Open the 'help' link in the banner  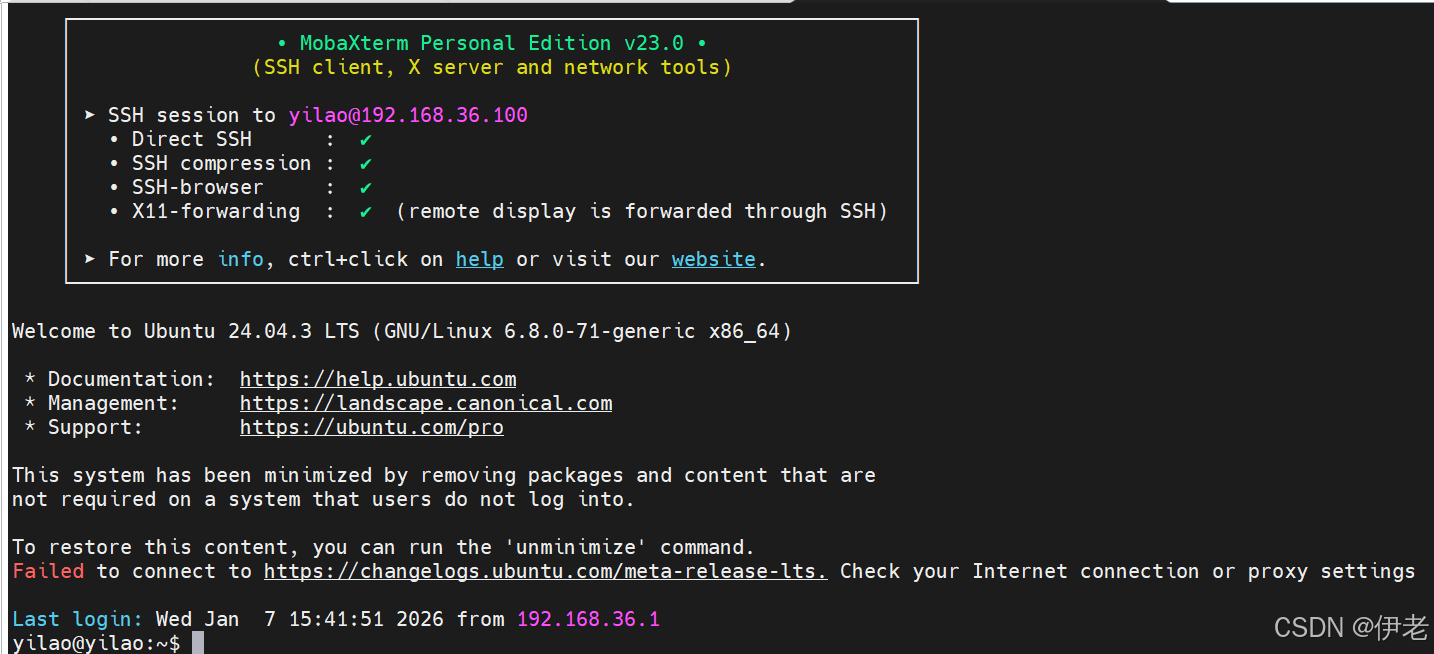tap(479, 260)
